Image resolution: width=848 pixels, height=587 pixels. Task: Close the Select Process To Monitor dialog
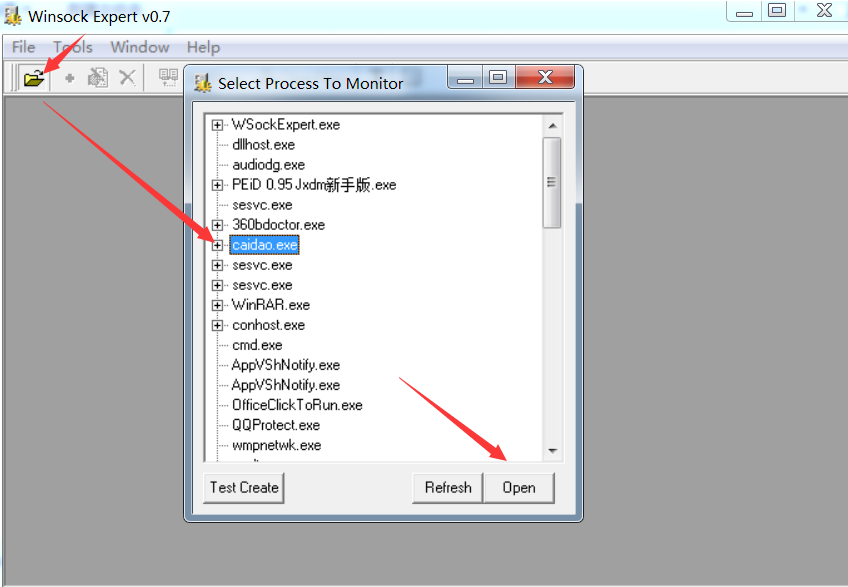point(546,78)
